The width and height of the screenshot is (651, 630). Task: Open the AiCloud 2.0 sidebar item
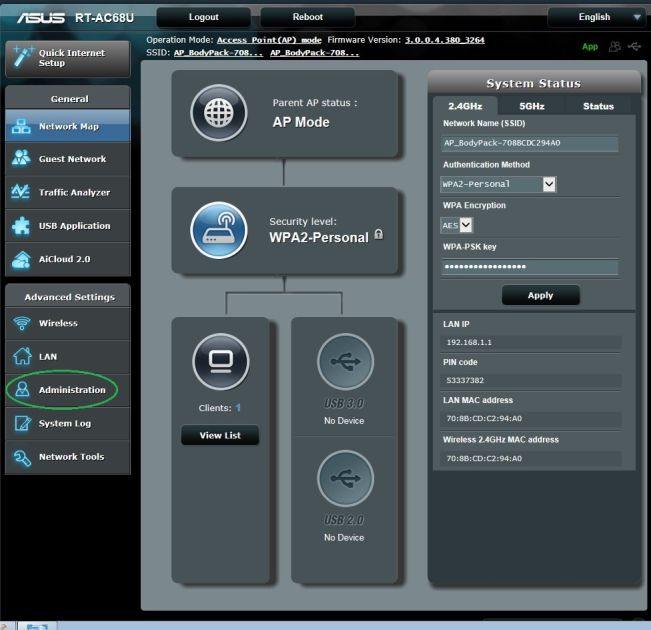pyautogui.click(x=66, y=259)
